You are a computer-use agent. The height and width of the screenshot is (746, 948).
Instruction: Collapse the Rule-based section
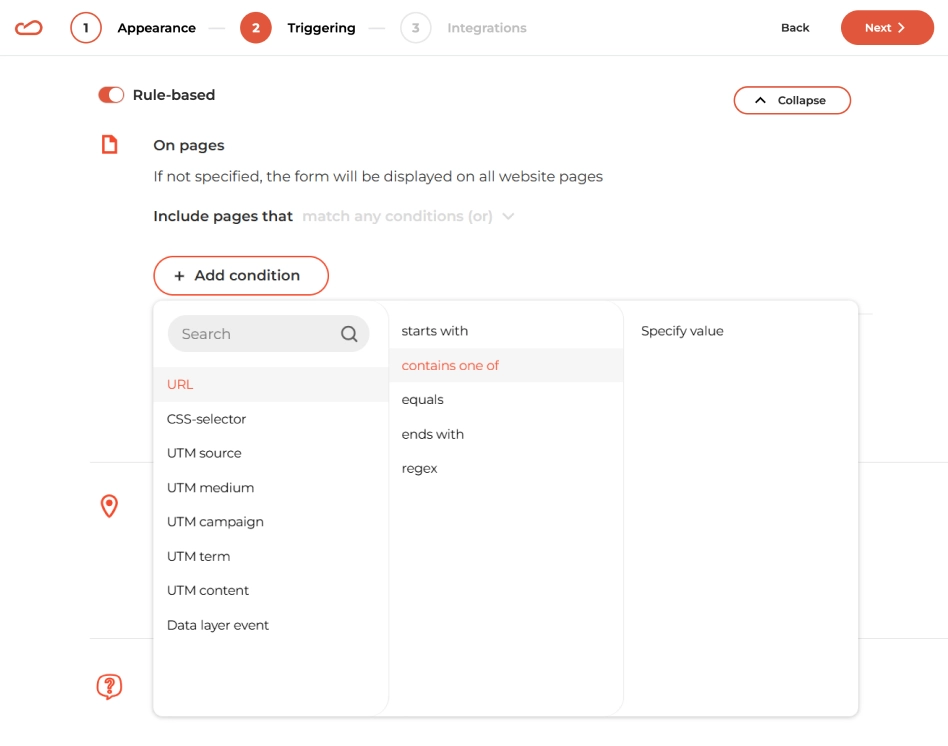click(792, 100)
